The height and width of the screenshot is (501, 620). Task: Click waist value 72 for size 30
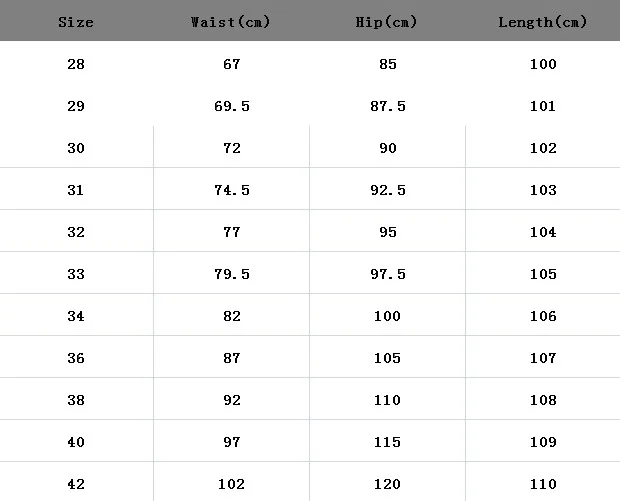pyautogui.click(x=232, y=148)
